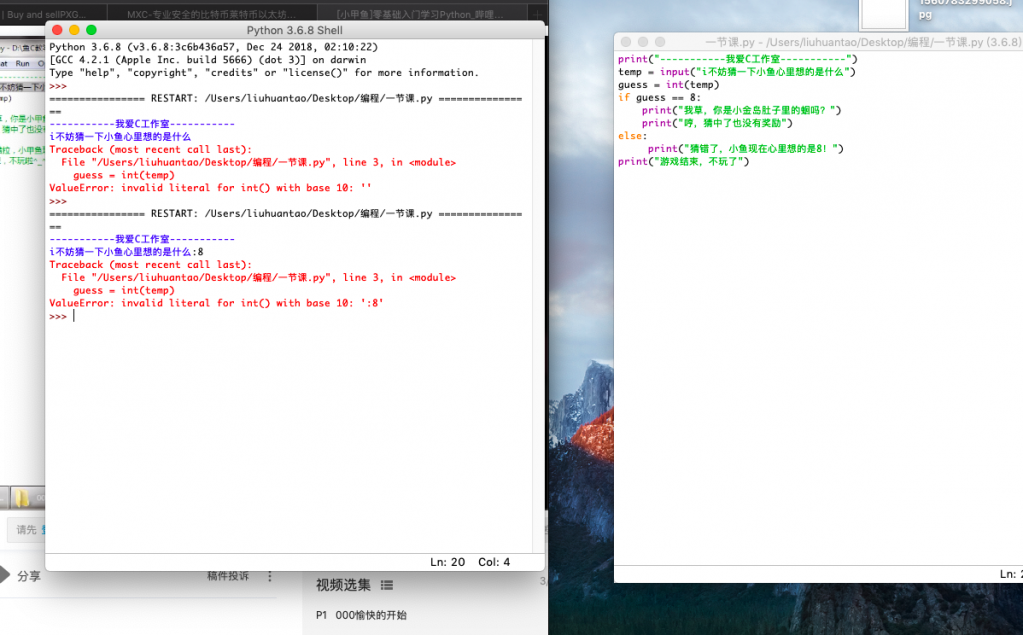Click the traceback file path in the shell

pos(200,277)
